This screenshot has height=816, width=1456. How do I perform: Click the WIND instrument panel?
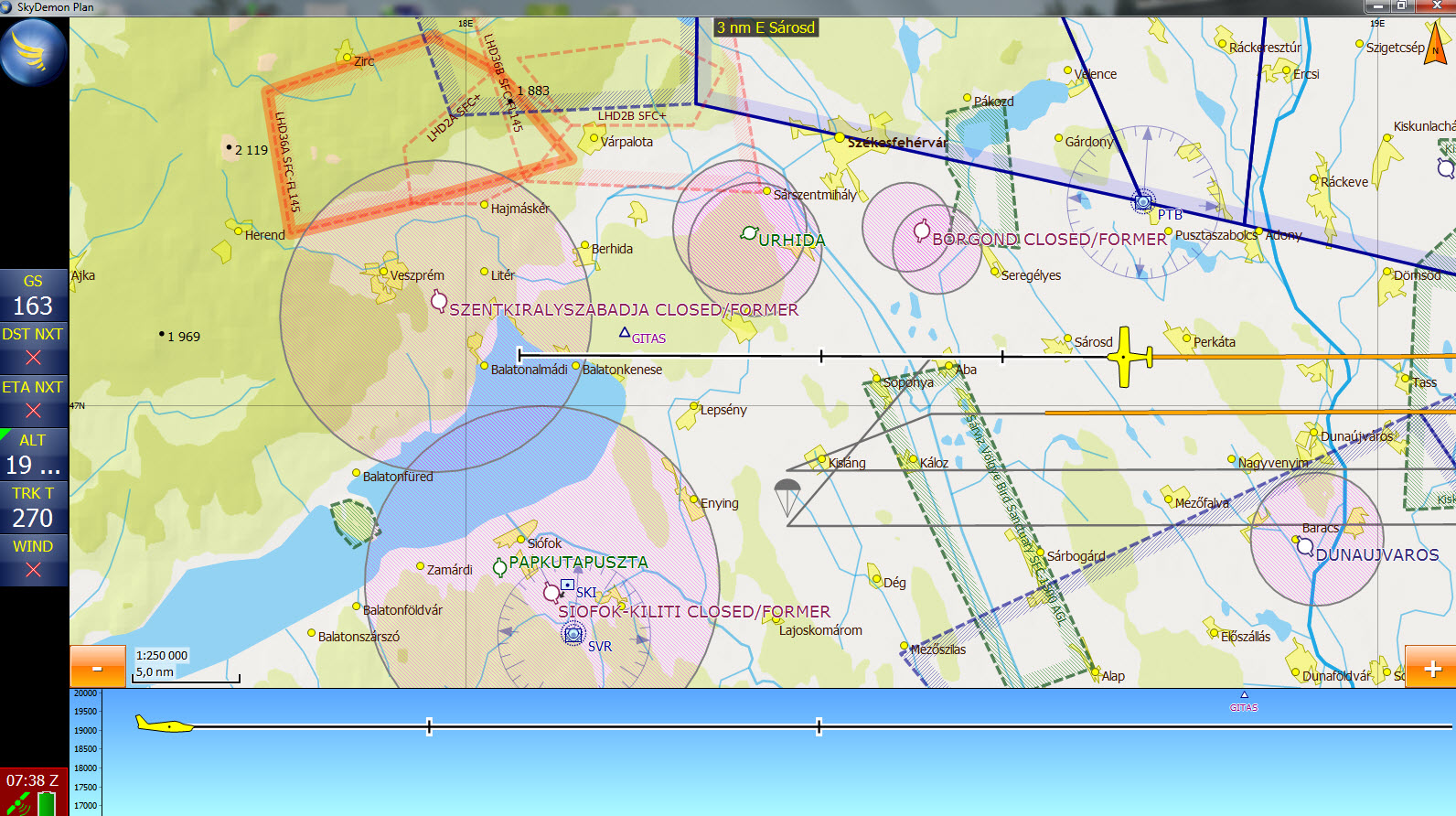click(x=33, y=560)
